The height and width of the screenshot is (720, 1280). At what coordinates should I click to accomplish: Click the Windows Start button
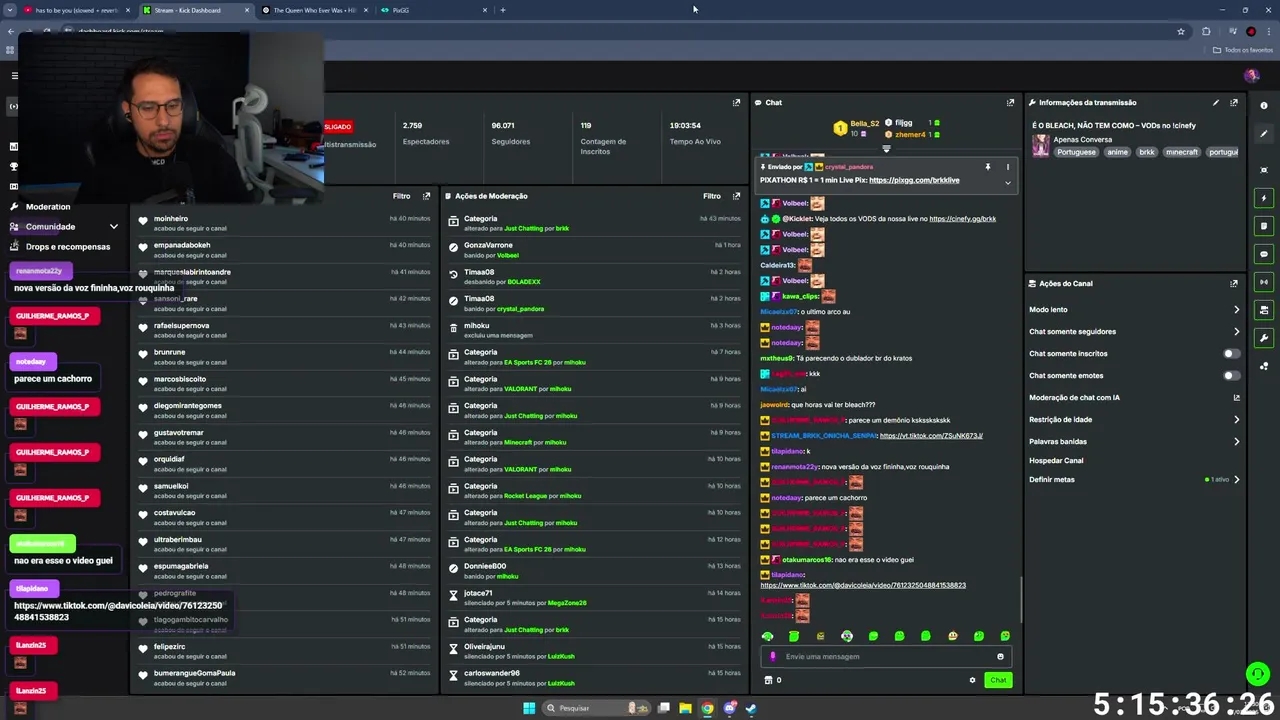(529, 708)
